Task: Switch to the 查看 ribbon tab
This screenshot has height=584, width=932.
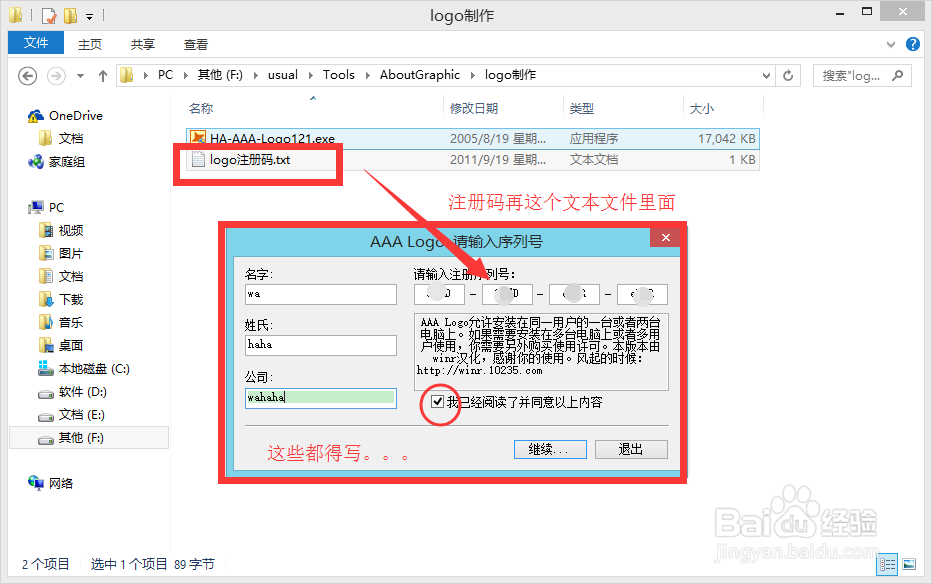Action: tap(196, 45)
